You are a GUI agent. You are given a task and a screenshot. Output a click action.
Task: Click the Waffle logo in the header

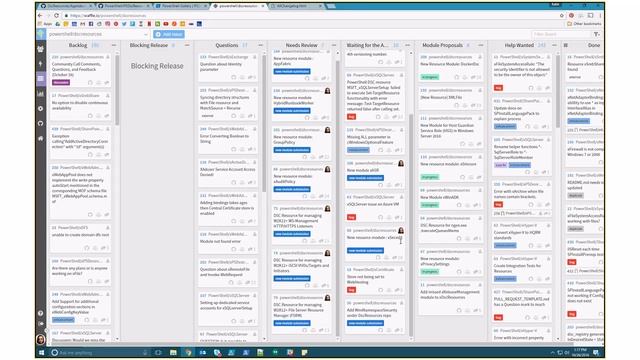pyautogui.click(x=41, y=34)
